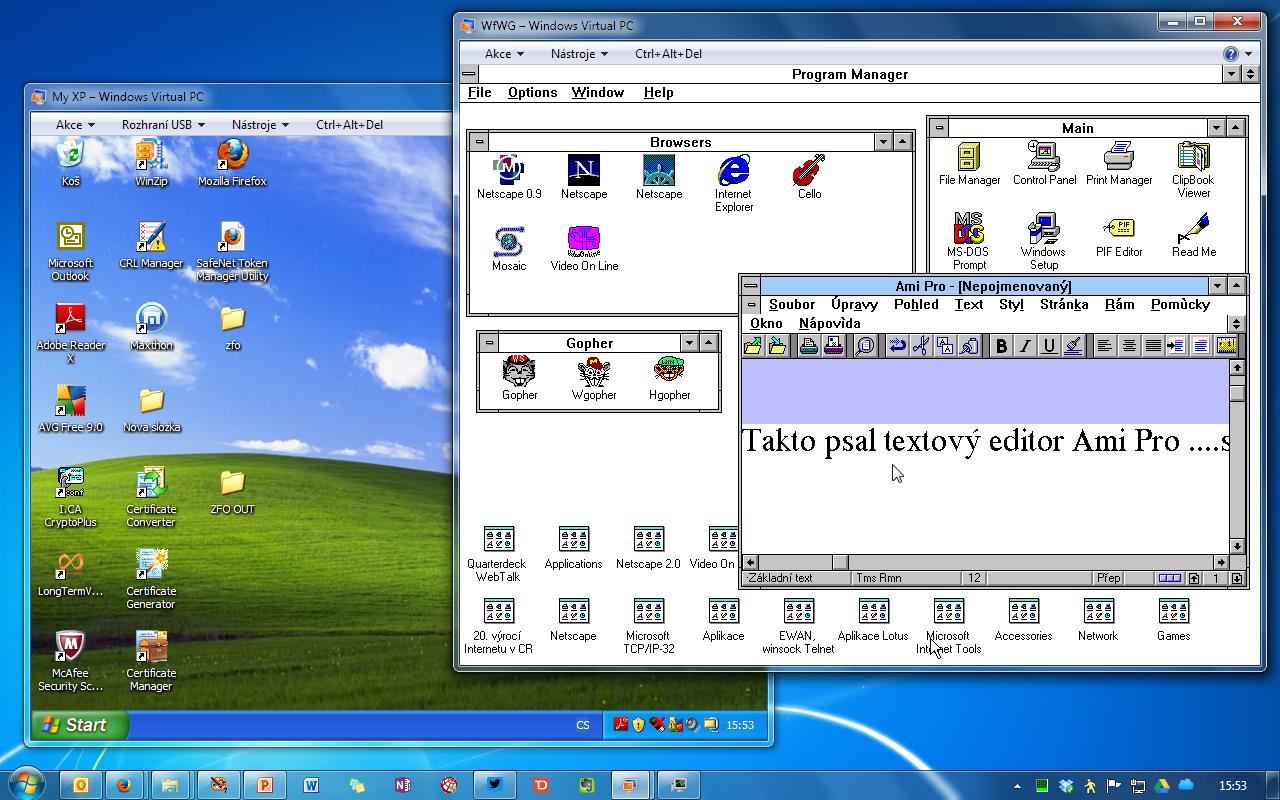
Task: Select the Mosaic browser icon
Action: click(x=509, y=249)
